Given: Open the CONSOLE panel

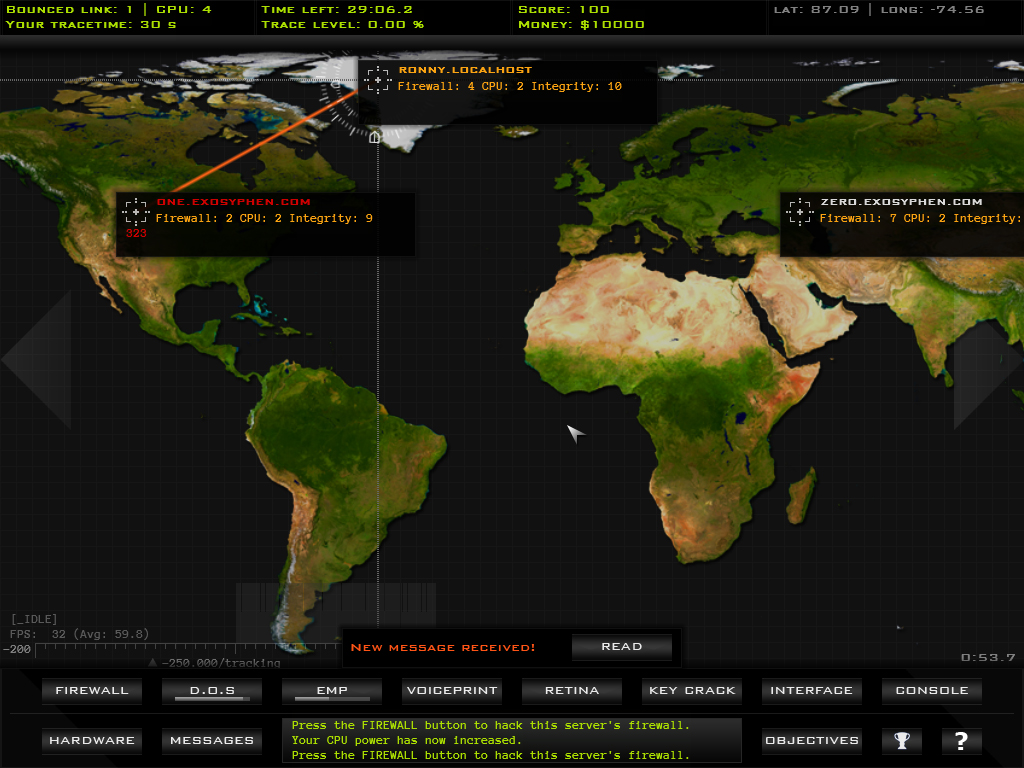Looking at the screenshot, I should click(x=932, y=691).
